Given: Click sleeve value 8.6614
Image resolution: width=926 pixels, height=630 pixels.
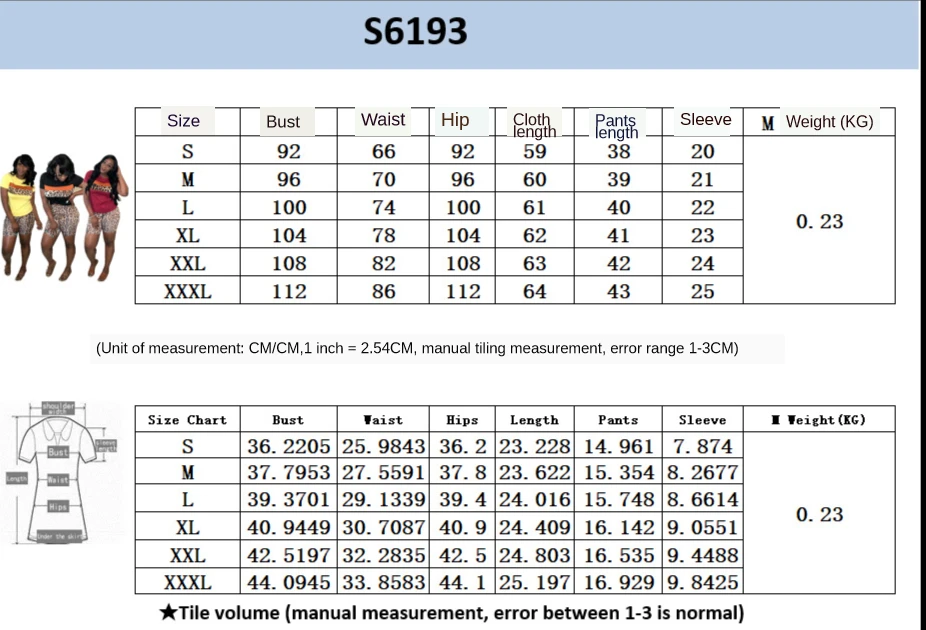Looking at the screenshot, I should point(702,500).
